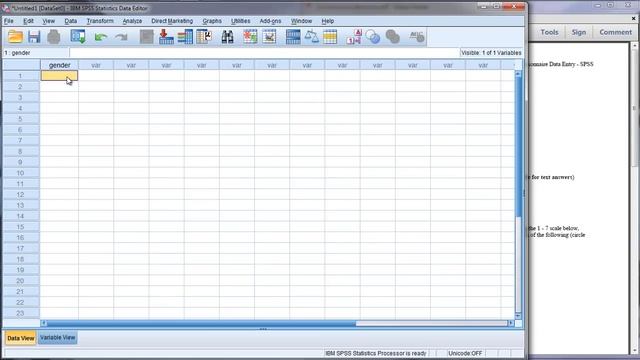Click the Split file icon
640x360 pixels.
(x=293, y=37)
